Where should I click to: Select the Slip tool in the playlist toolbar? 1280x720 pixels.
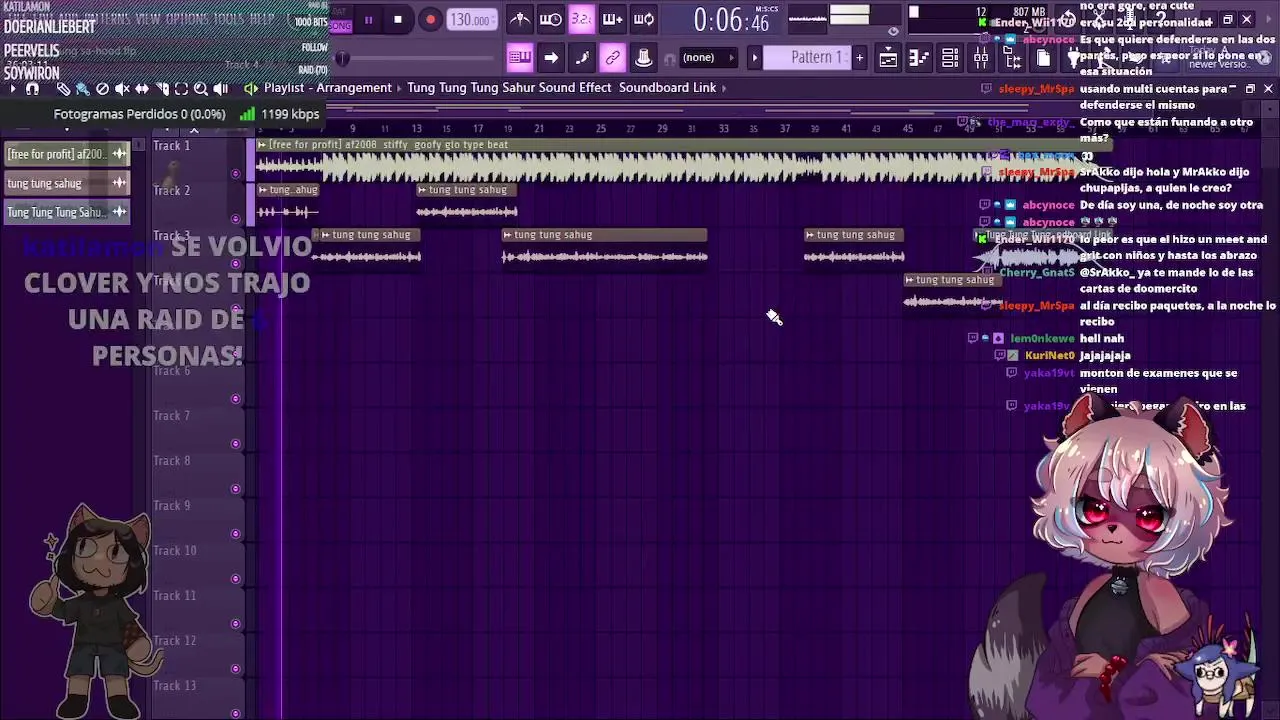coord(142,89)
